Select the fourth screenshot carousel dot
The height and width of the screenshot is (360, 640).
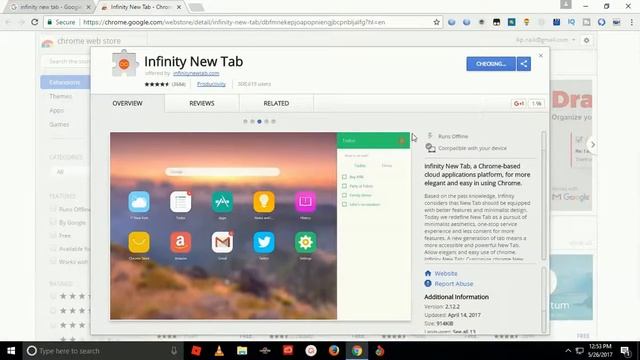[266, 121]
